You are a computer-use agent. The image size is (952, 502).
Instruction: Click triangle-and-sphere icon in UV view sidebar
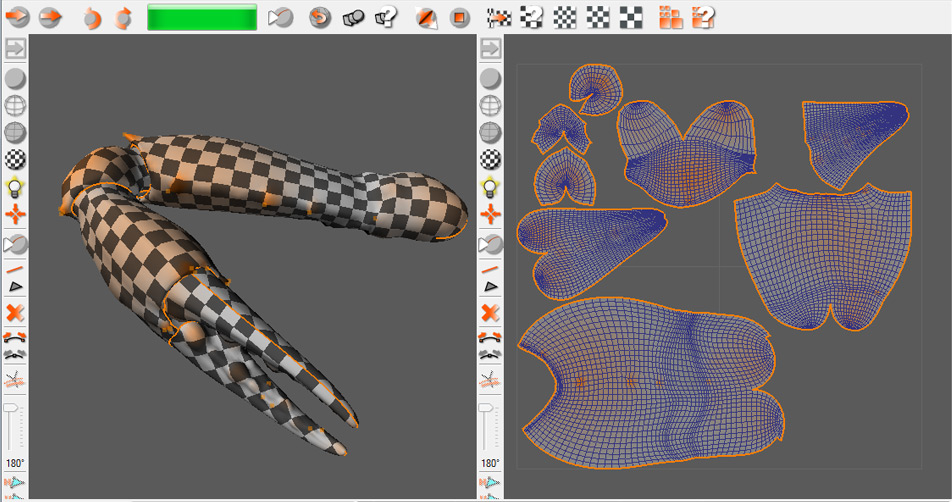point(491,245)
